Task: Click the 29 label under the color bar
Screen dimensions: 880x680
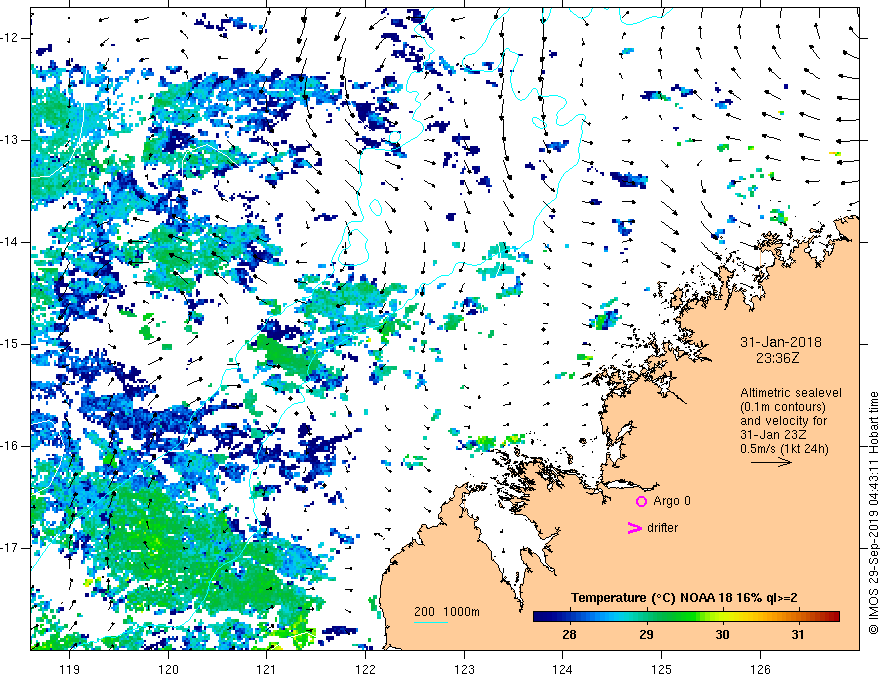Action: [646, 635]
